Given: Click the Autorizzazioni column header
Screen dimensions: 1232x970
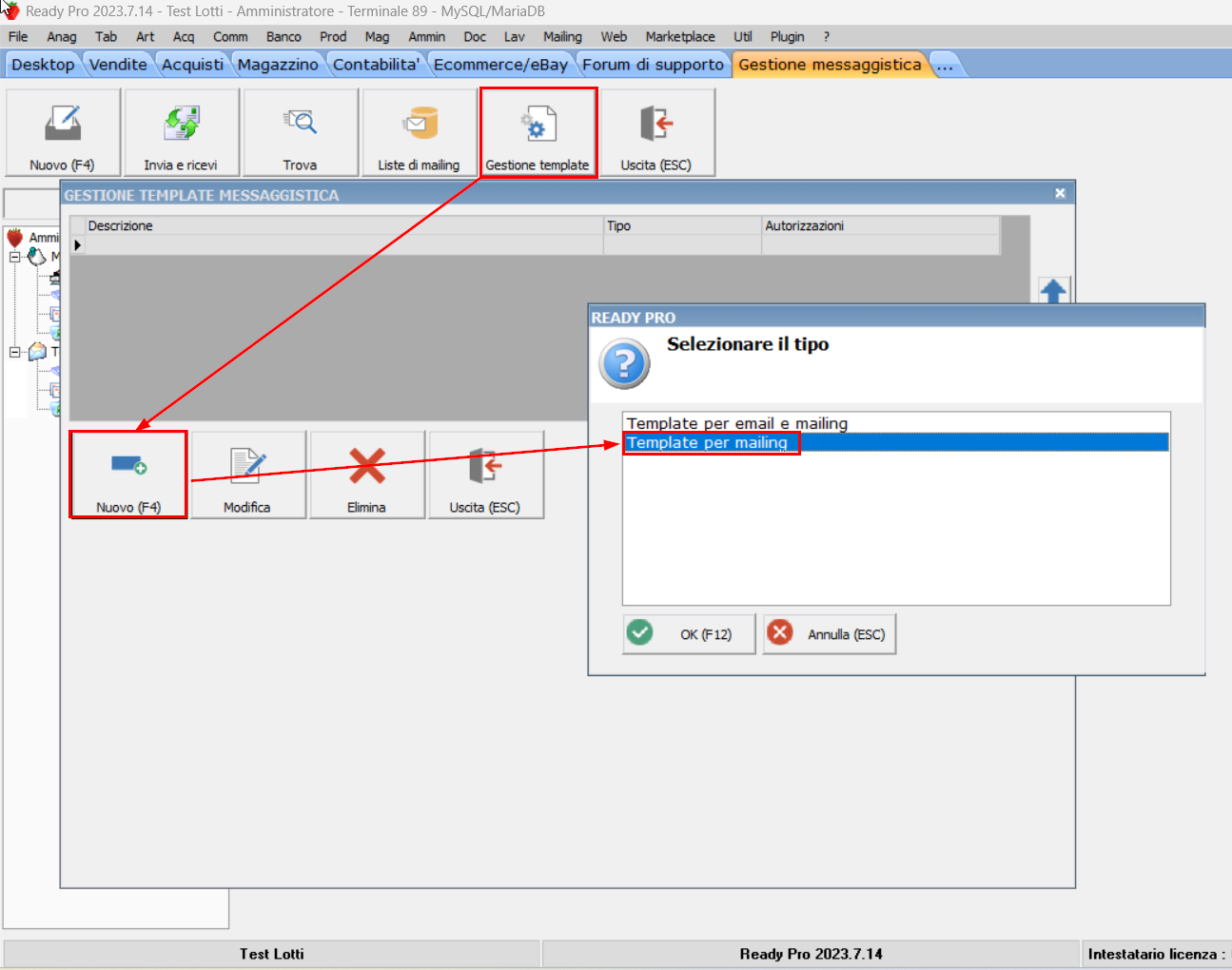Looking at the screenshot, I should click(881, 225).
